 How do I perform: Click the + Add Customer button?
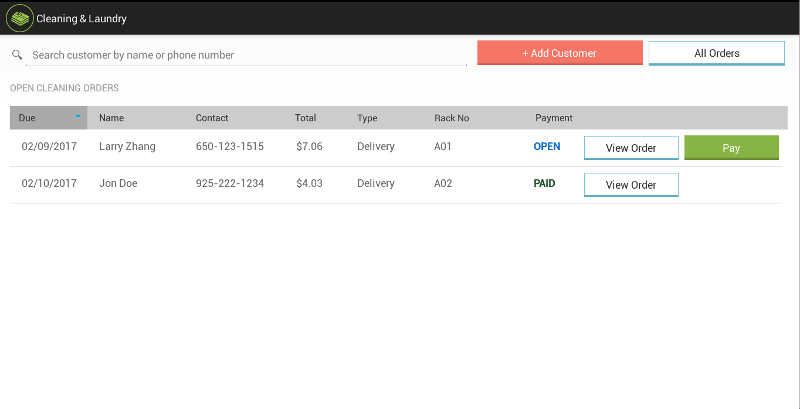click(560, 53)
